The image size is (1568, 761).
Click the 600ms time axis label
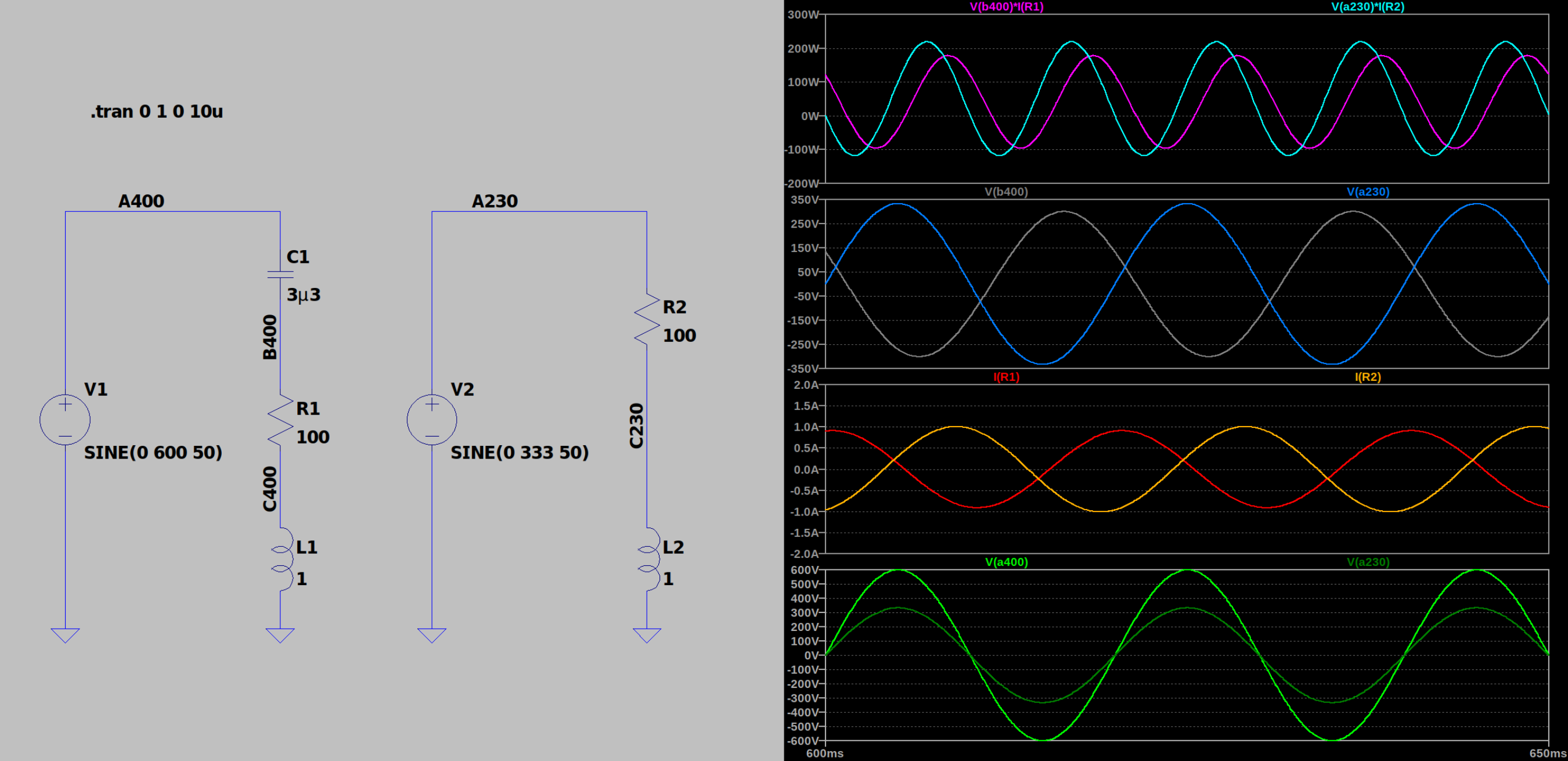825,753
